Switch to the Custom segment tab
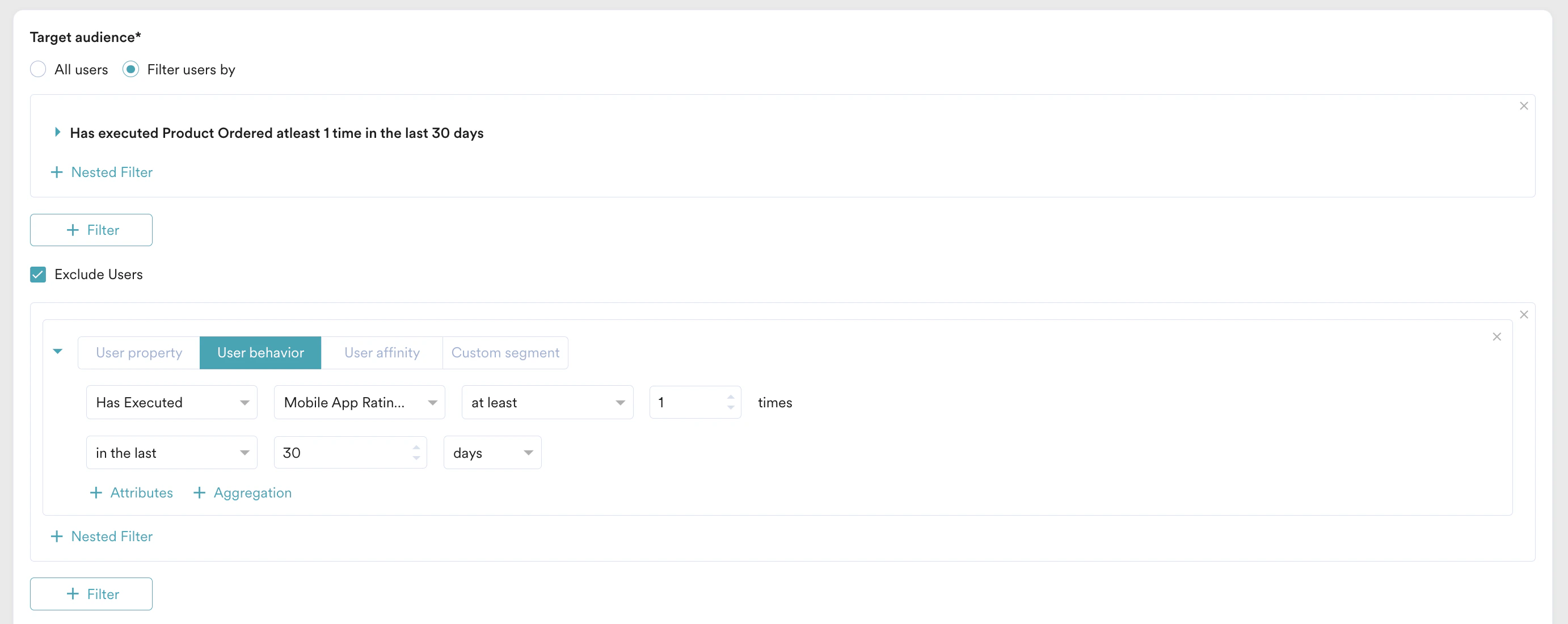Screen dimensions: 1568x624 click(505, 352)
